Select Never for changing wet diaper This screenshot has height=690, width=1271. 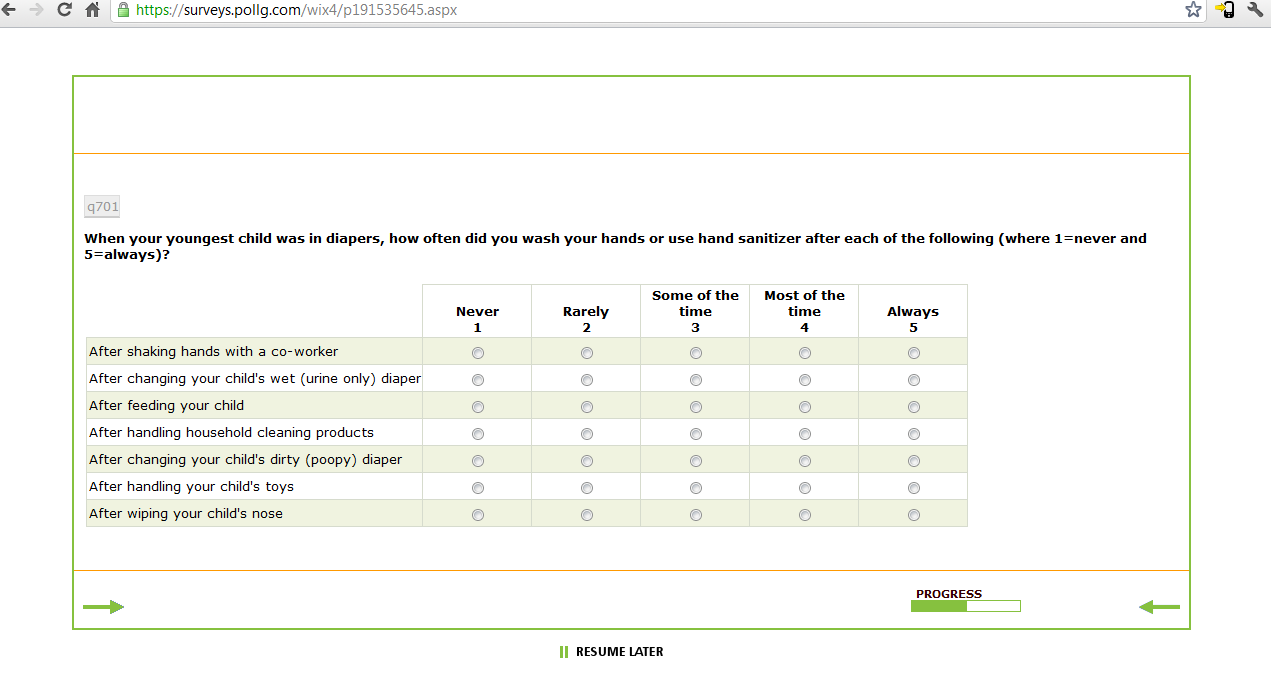[477, 380]
